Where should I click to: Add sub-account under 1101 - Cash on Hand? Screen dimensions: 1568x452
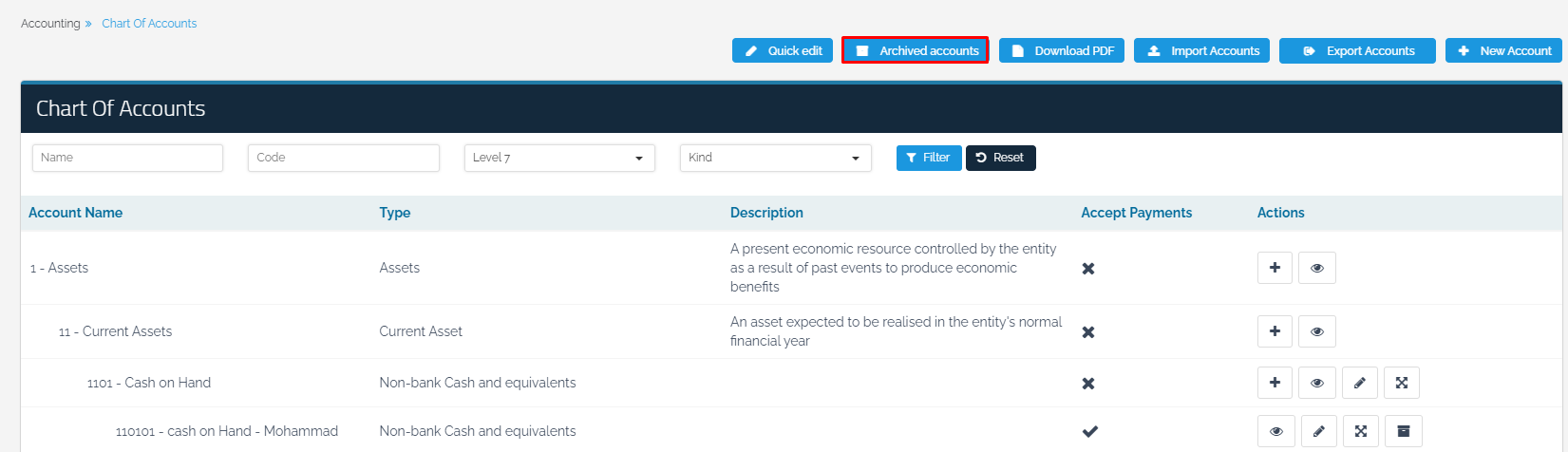click(x=1275, y=383)
